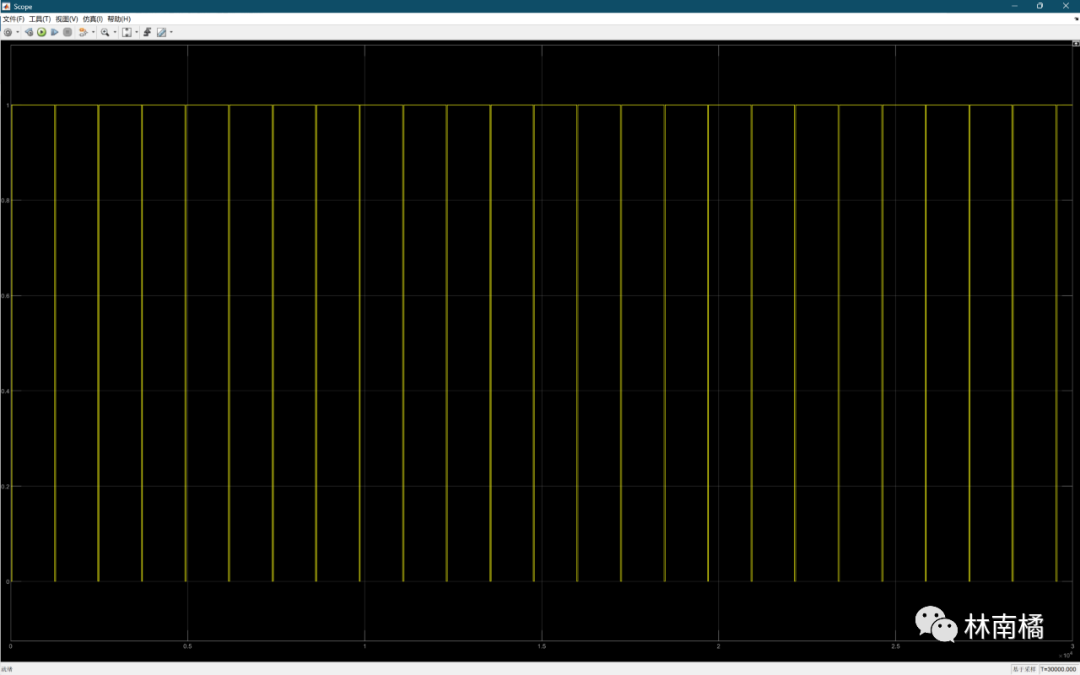Screen dimensions: 1080x675
Task: Open the scope configuration properties gear icon
Action: (x=8, y=32)
